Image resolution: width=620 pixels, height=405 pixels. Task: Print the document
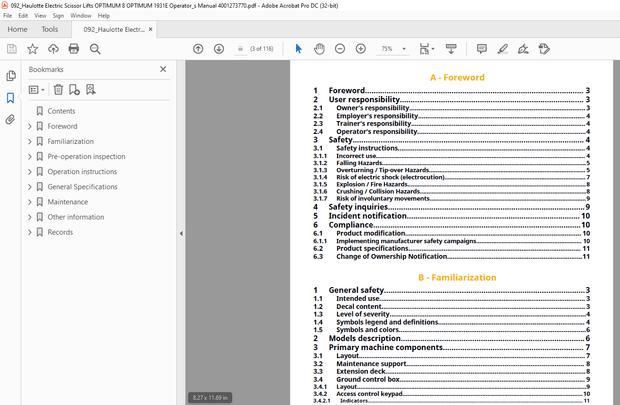74,49
